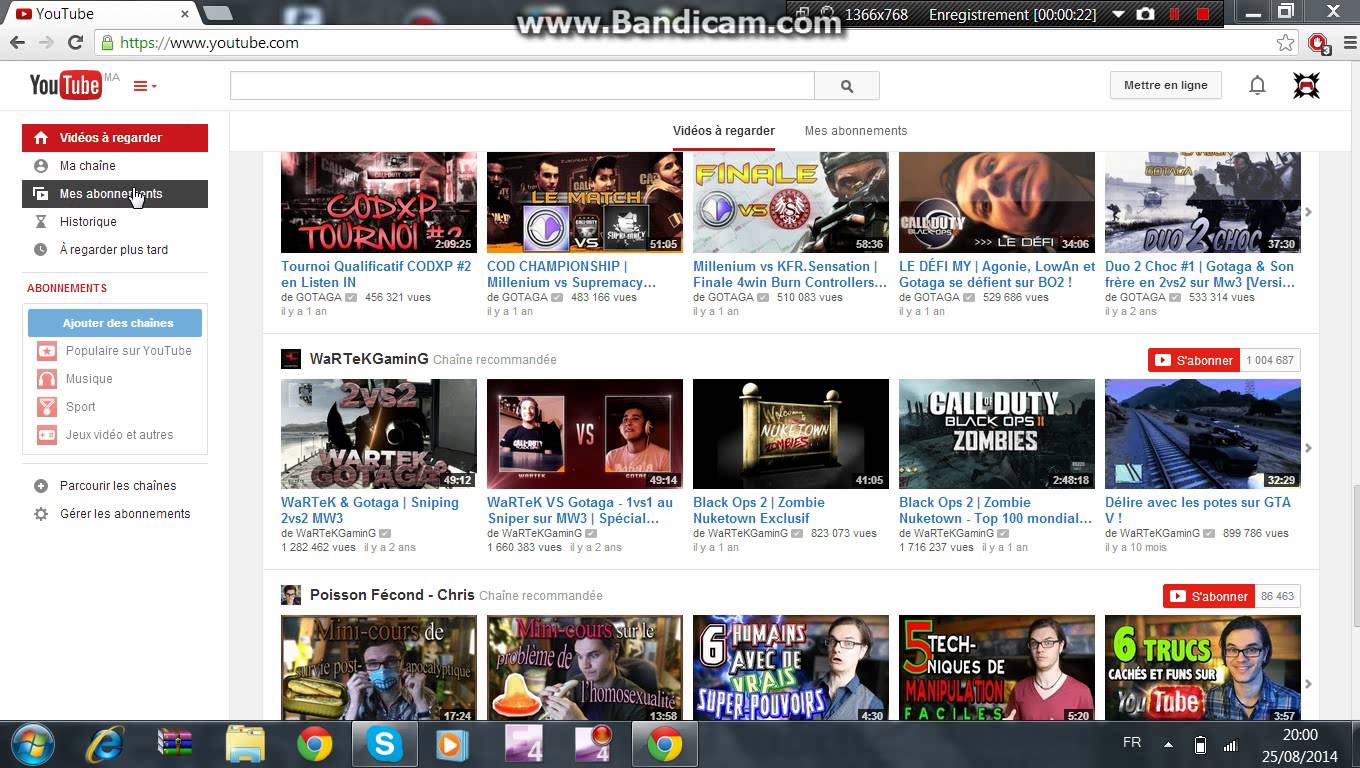
Task: Open a new browser tab
Action: pos(217,14)
